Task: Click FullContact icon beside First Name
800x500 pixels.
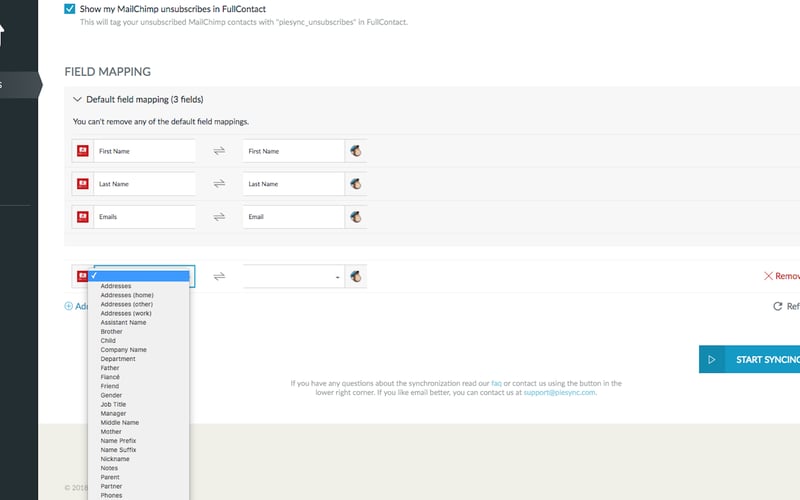Action: (x=83, y=151)
